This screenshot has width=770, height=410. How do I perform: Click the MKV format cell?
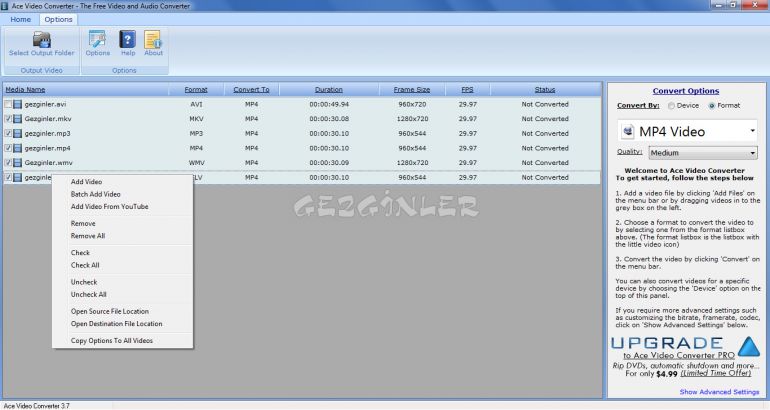click(196, 119)
